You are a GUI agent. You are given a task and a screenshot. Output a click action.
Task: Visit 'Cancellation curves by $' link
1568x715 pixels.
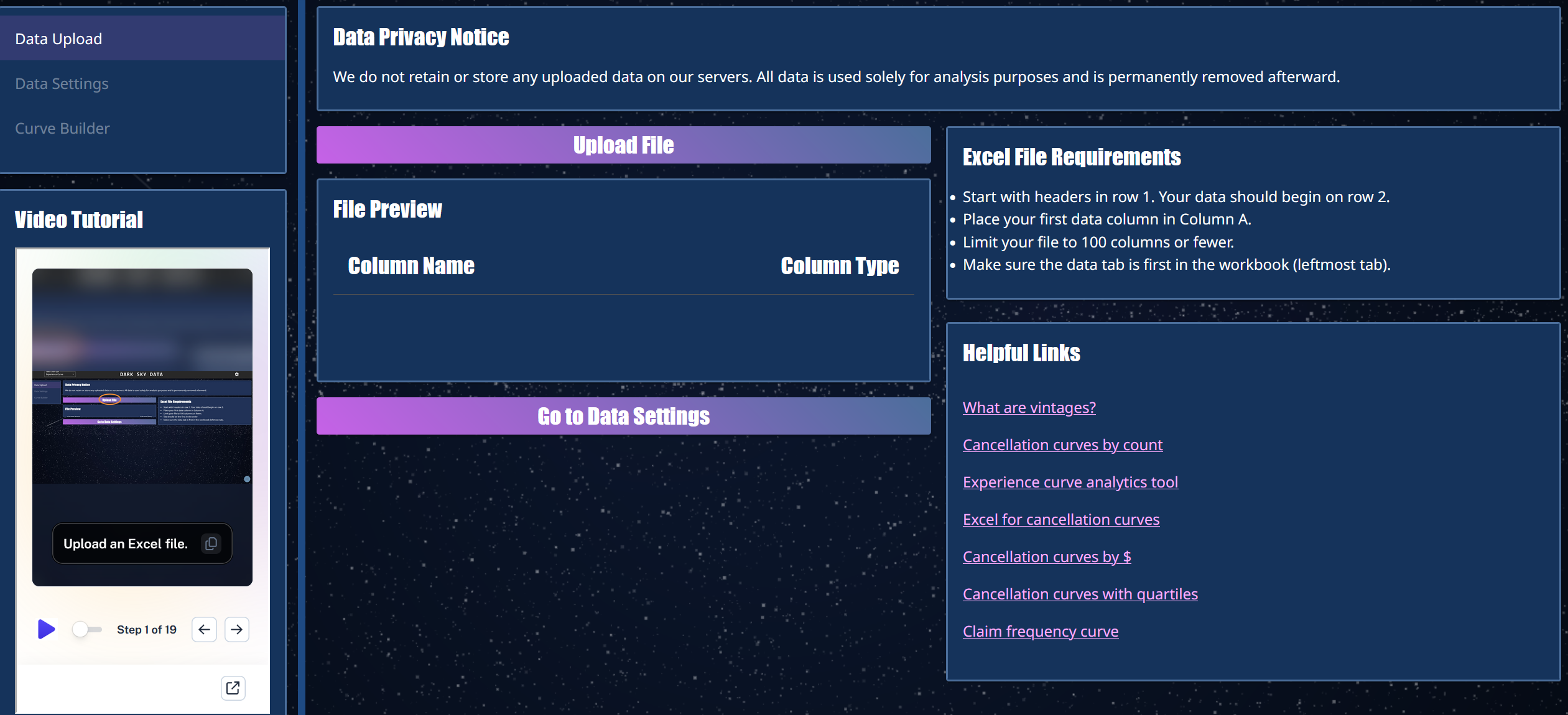pyautogui.click(x=1046, y=556)
